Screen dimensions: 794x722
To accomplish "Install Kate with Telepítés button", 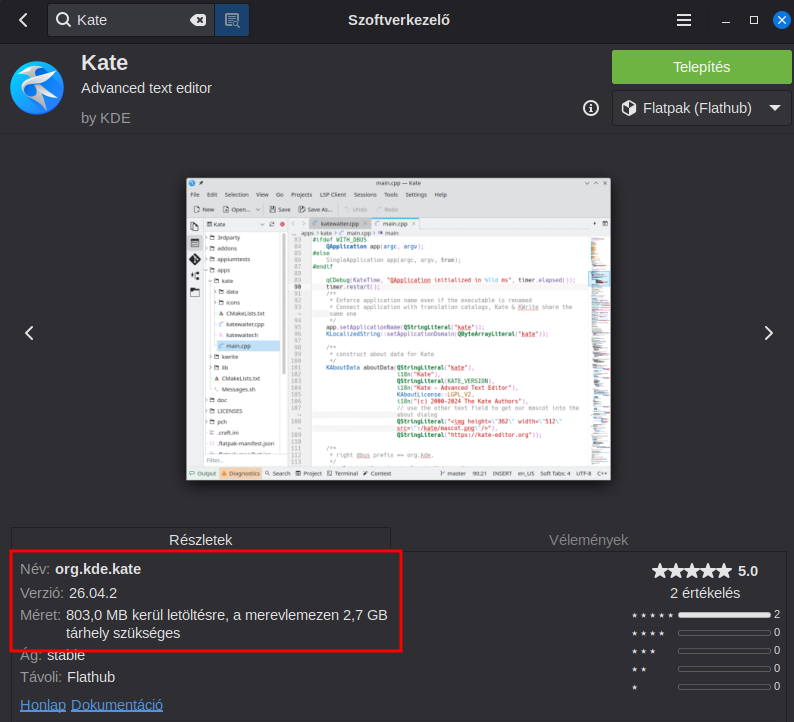I will click(701, 67).
